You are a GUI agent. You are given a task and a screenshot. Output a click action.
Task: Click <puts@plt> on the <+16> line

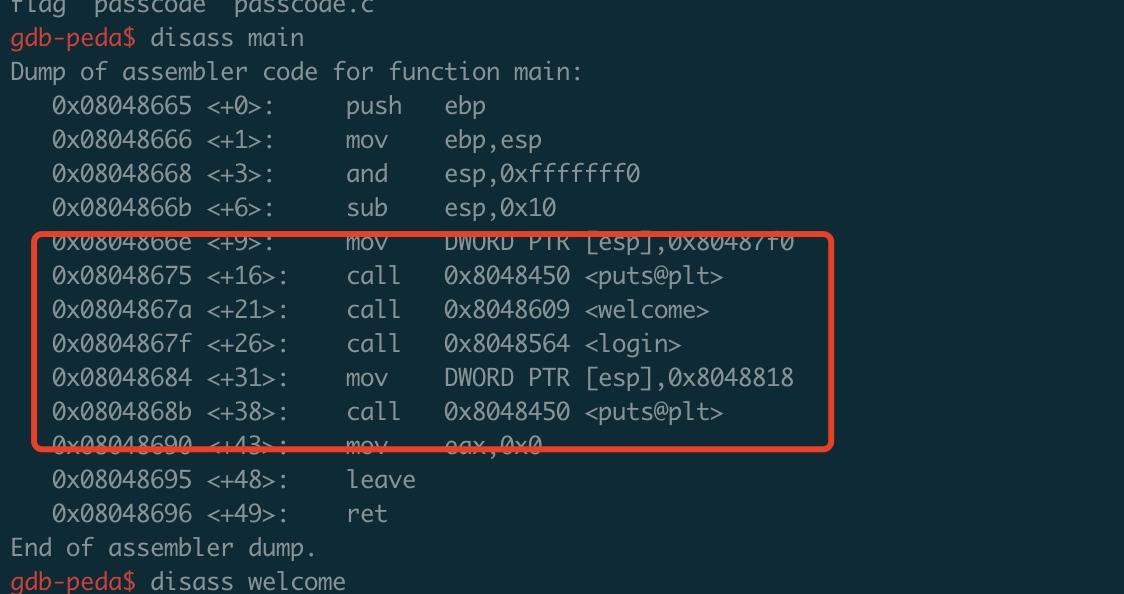coord(653,276)
